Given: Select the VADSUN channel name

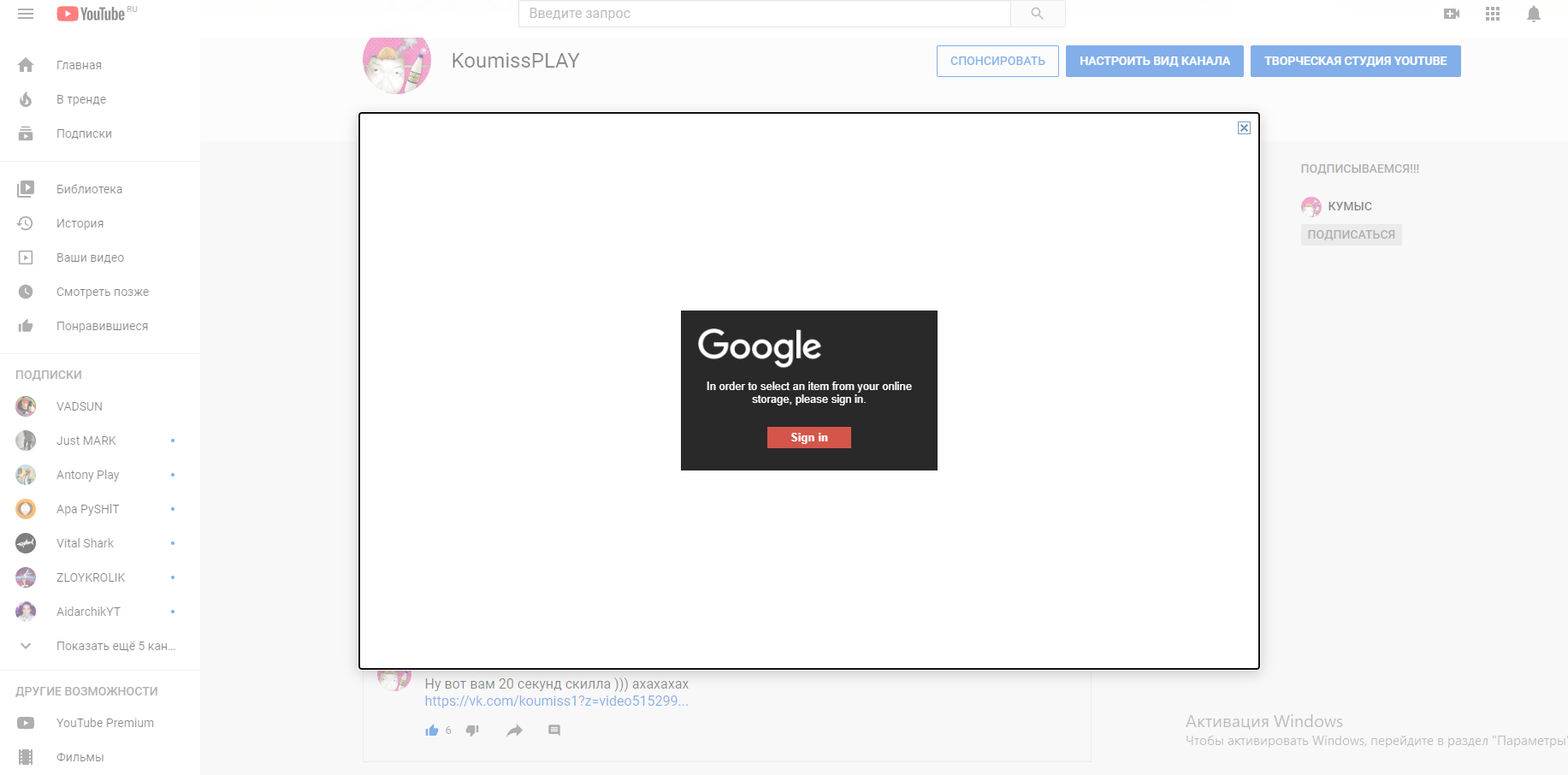Looking at the screenshot, I should (x=80, y=406).
